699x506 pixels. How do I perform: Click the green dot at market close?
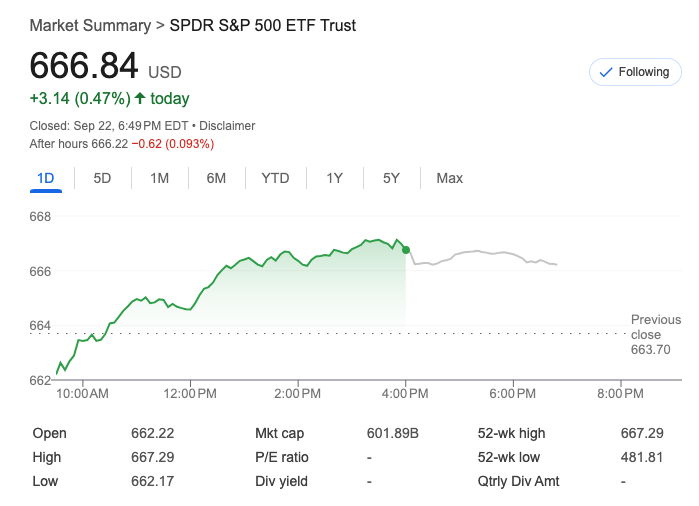tap(405, 250)
